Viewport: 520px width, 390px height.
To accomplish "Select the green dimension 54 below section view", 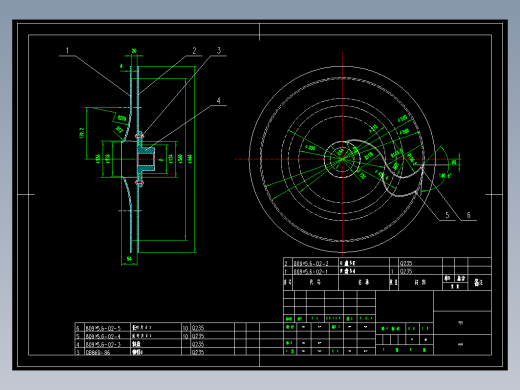I will pos(129,259).
